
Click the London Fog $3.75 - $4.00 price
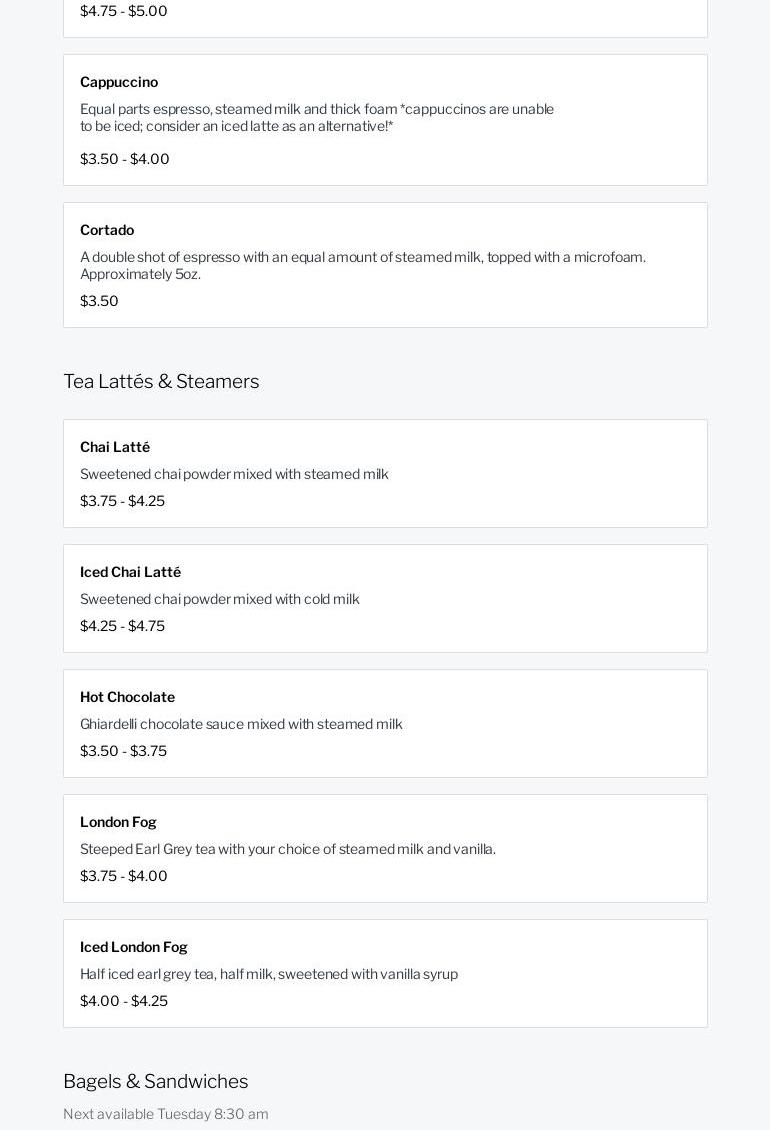pos(124,876)
